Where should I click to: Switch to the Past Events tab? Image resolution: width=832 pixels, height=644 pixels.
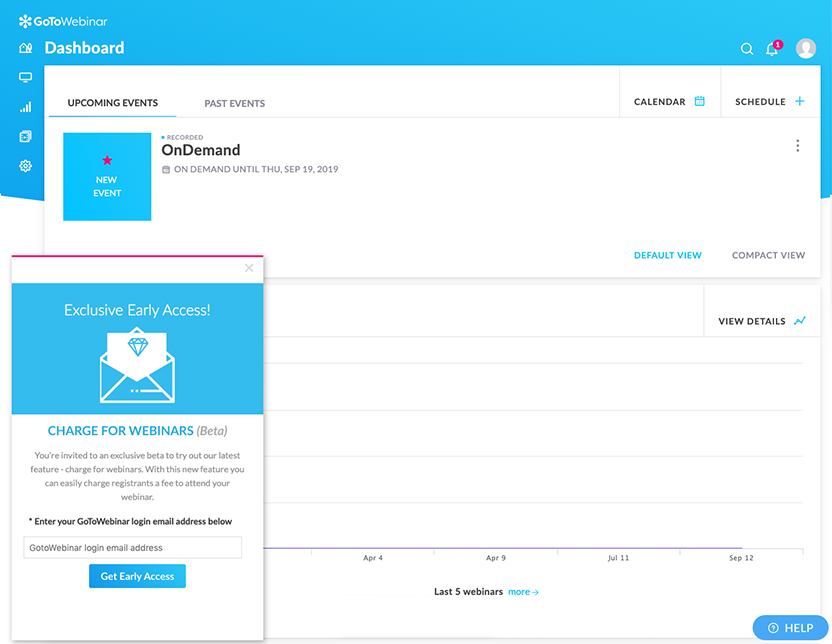pyautogui.click(x=235, y=103)
